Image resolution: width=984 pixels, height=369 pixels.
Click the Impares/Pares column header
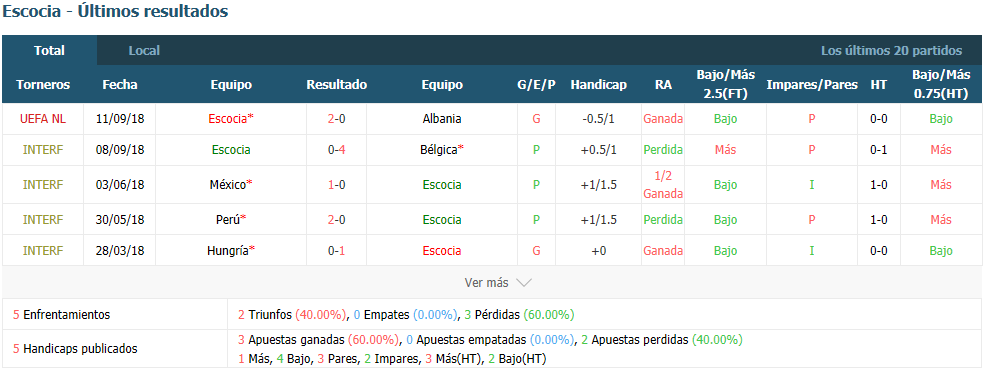pos(811,85)
